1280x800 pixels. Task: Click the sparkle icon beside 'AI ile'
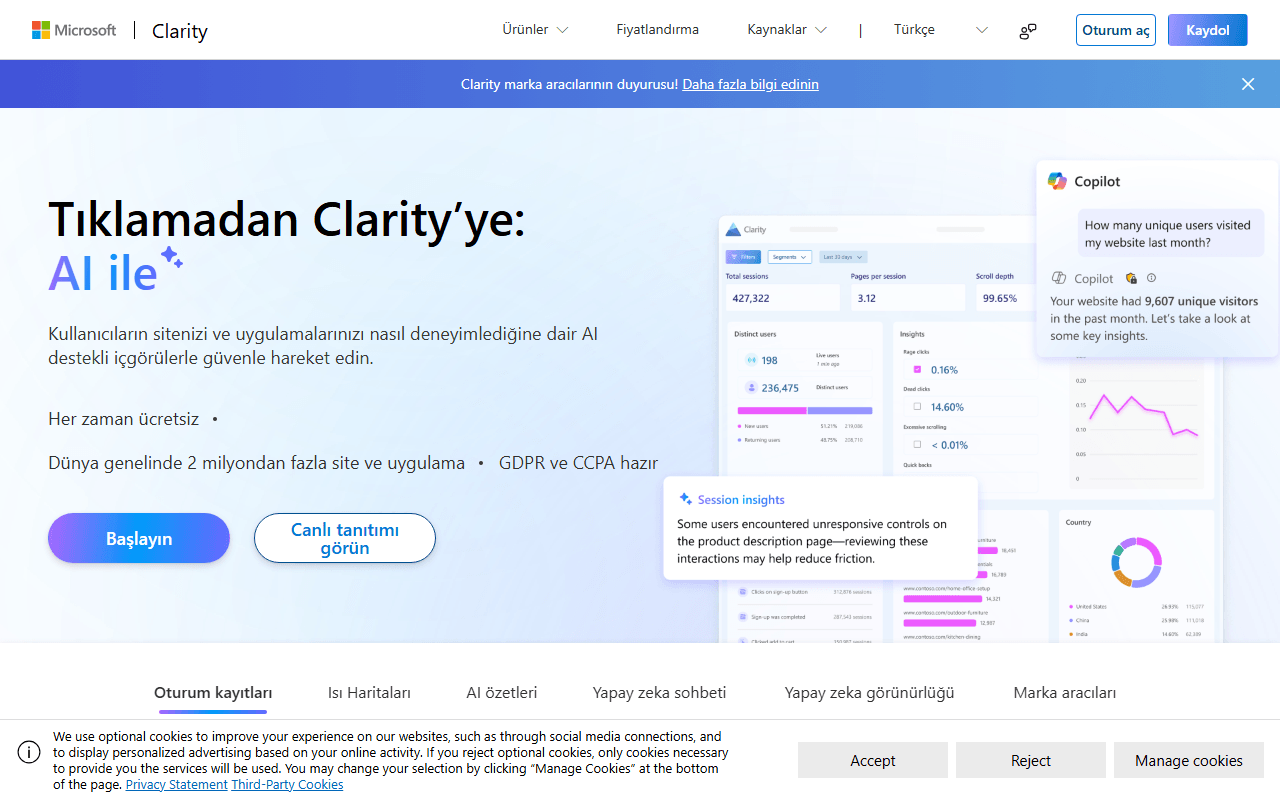172,257
